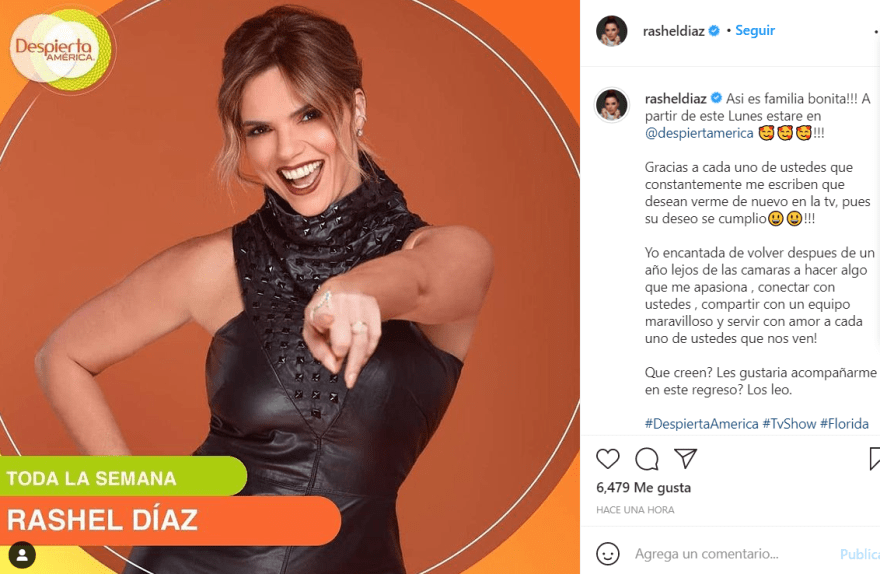
Task: Open comments via speech bubble icon
Action: point(647,458)
